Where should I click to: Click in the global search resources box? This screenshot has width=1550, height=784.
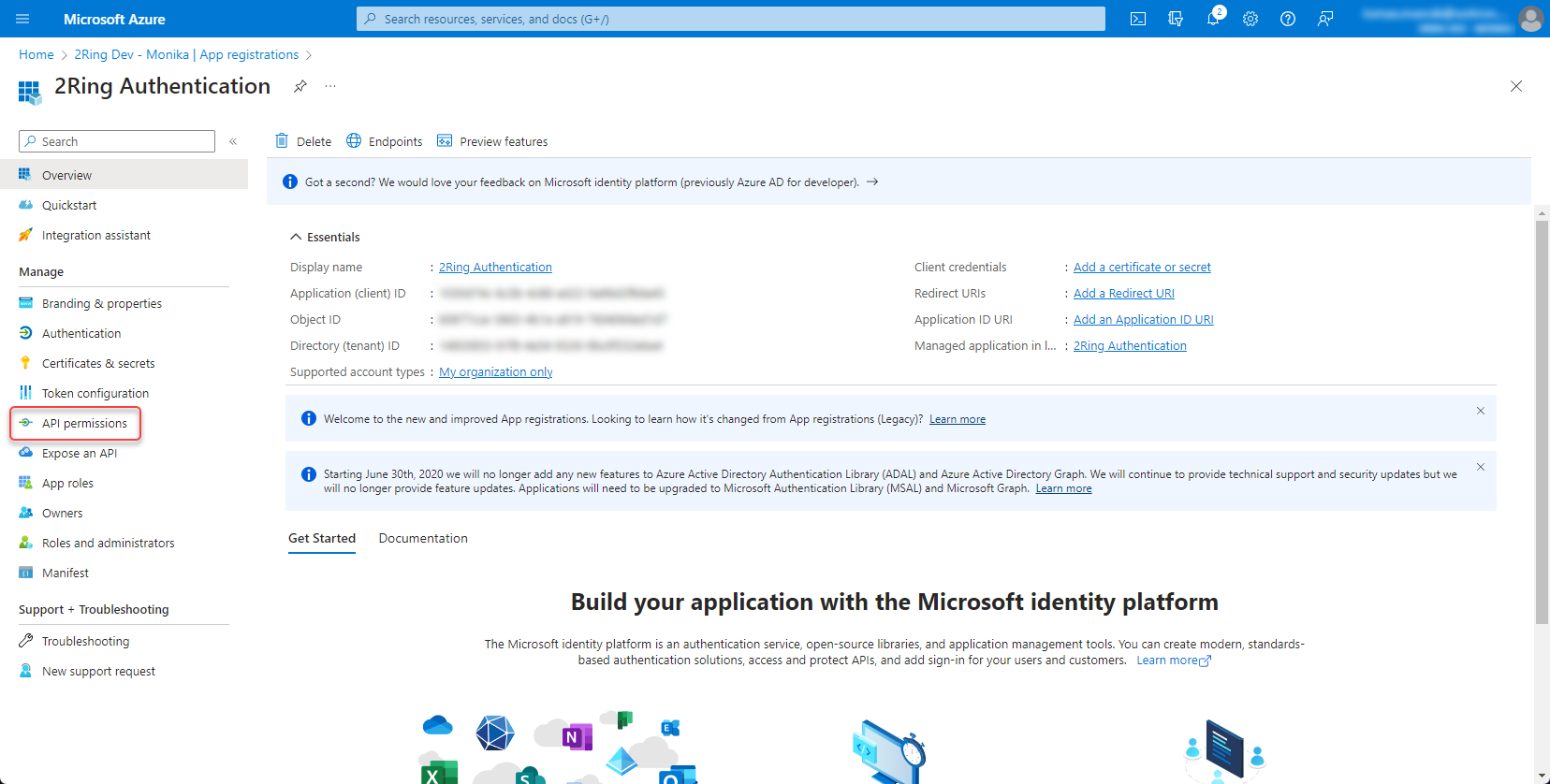(730, 19)
